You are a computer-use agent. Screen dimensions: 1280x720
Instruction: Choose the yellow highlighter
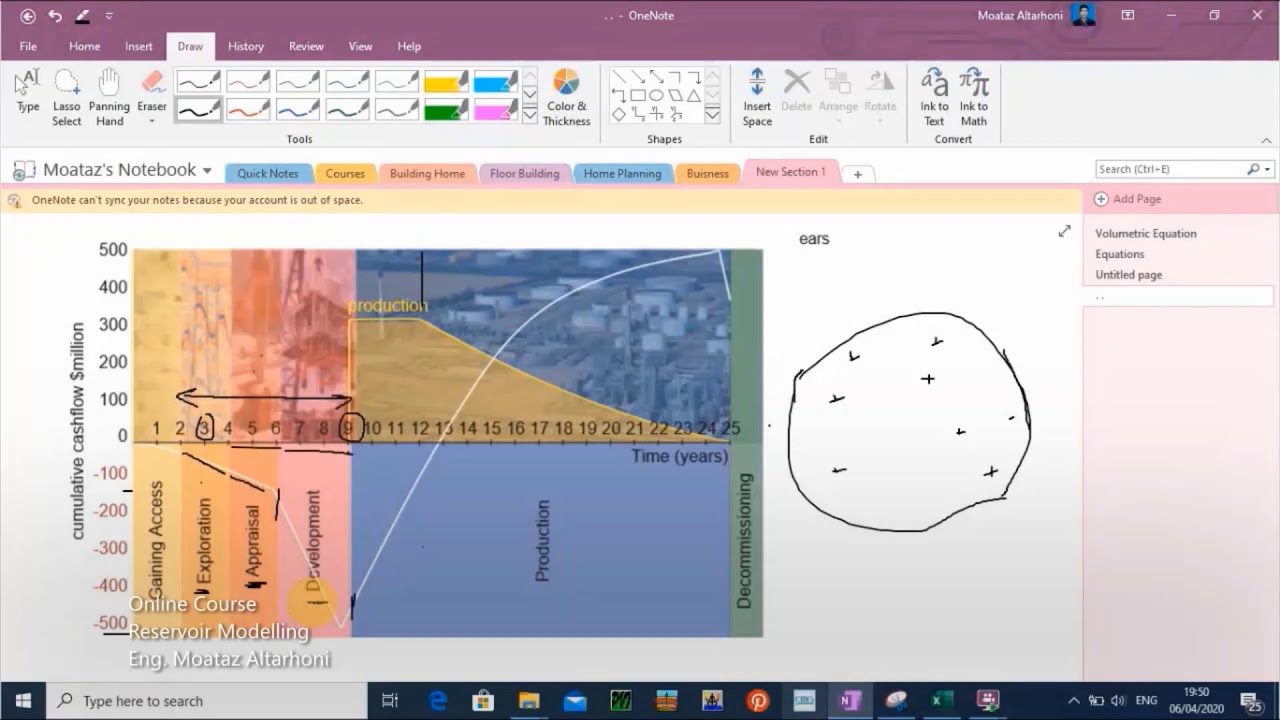coord(446,81)
